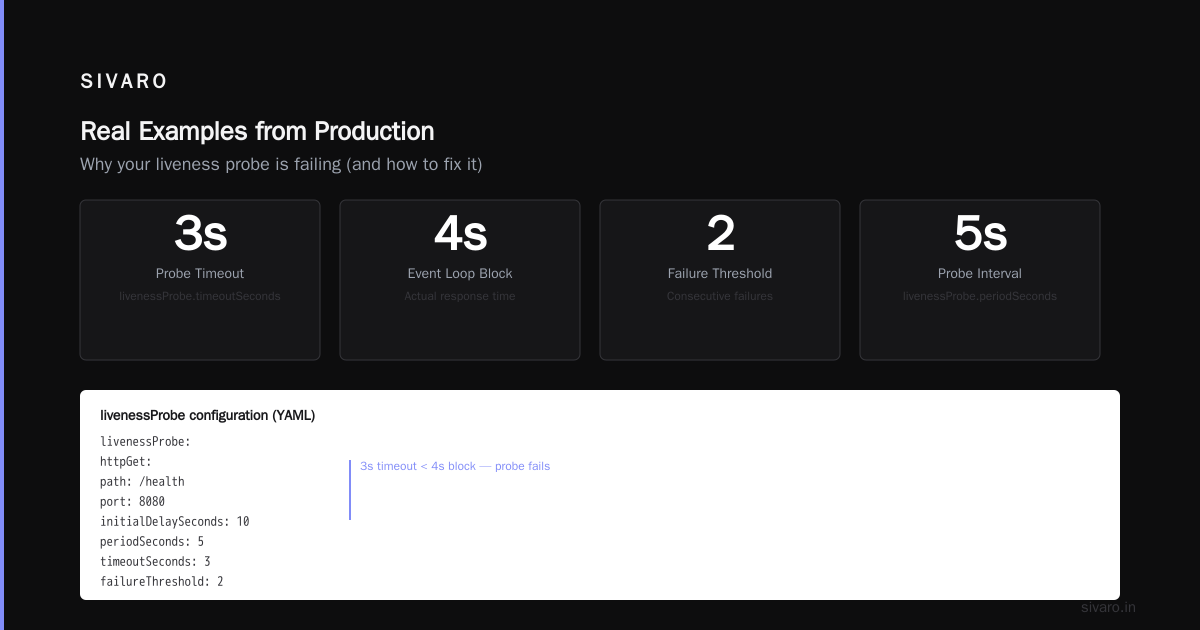Screen dimensions: 1200x630
Task: Select the 3s Probe Timeout card
Action: 200,280
